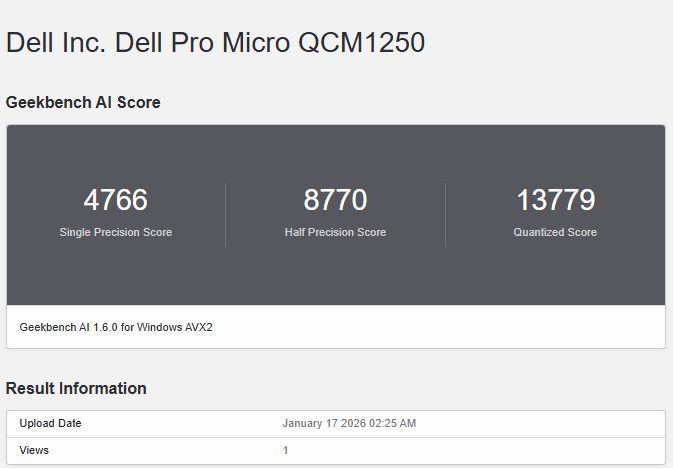Click the Views row label
673x468 pixels.
[x=34, y=450]
